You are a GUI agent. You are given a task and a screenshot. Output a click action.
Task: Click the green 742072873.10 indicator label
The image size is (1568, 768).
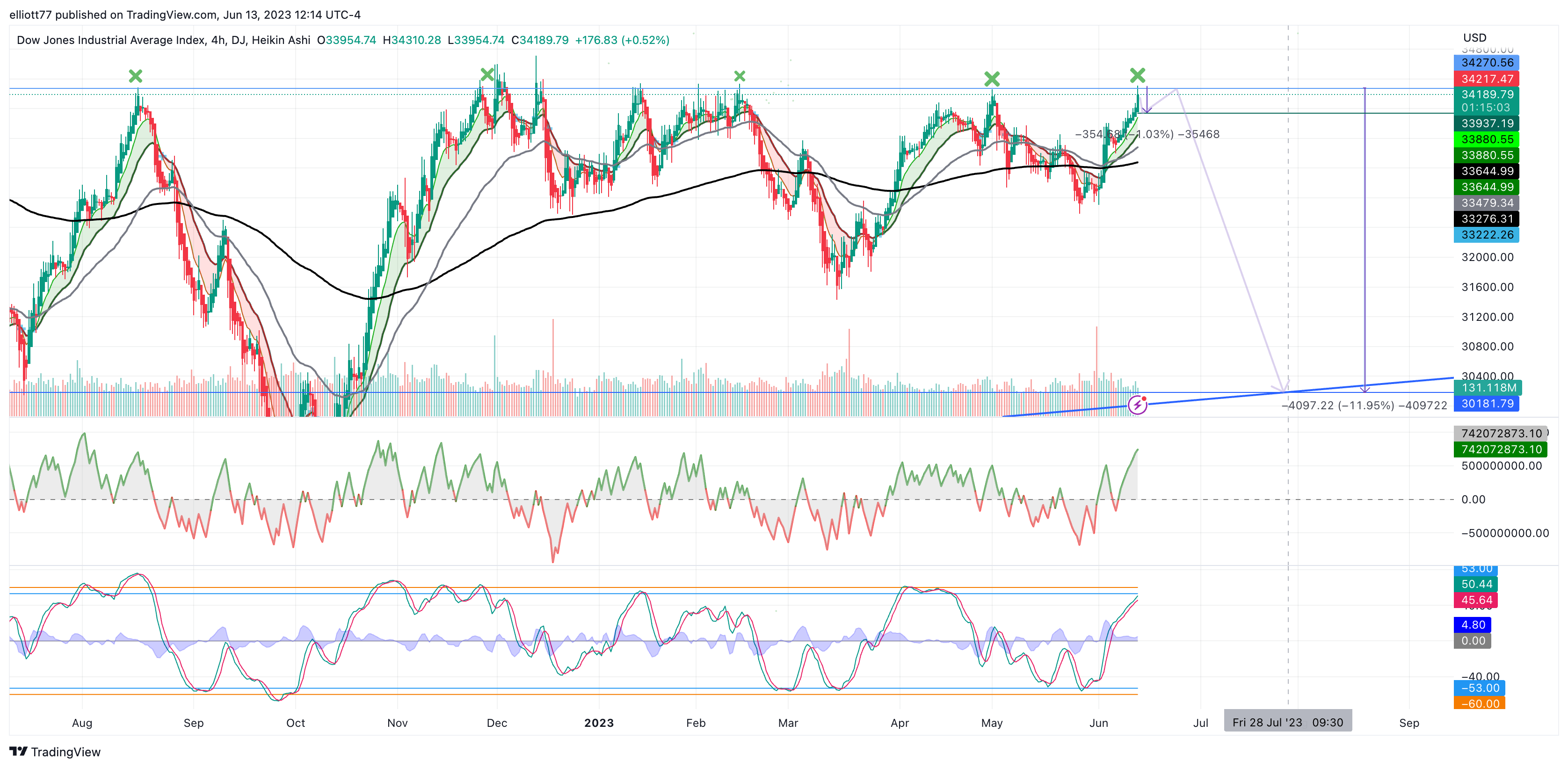pyautogui.click(x=1501, y=449)
